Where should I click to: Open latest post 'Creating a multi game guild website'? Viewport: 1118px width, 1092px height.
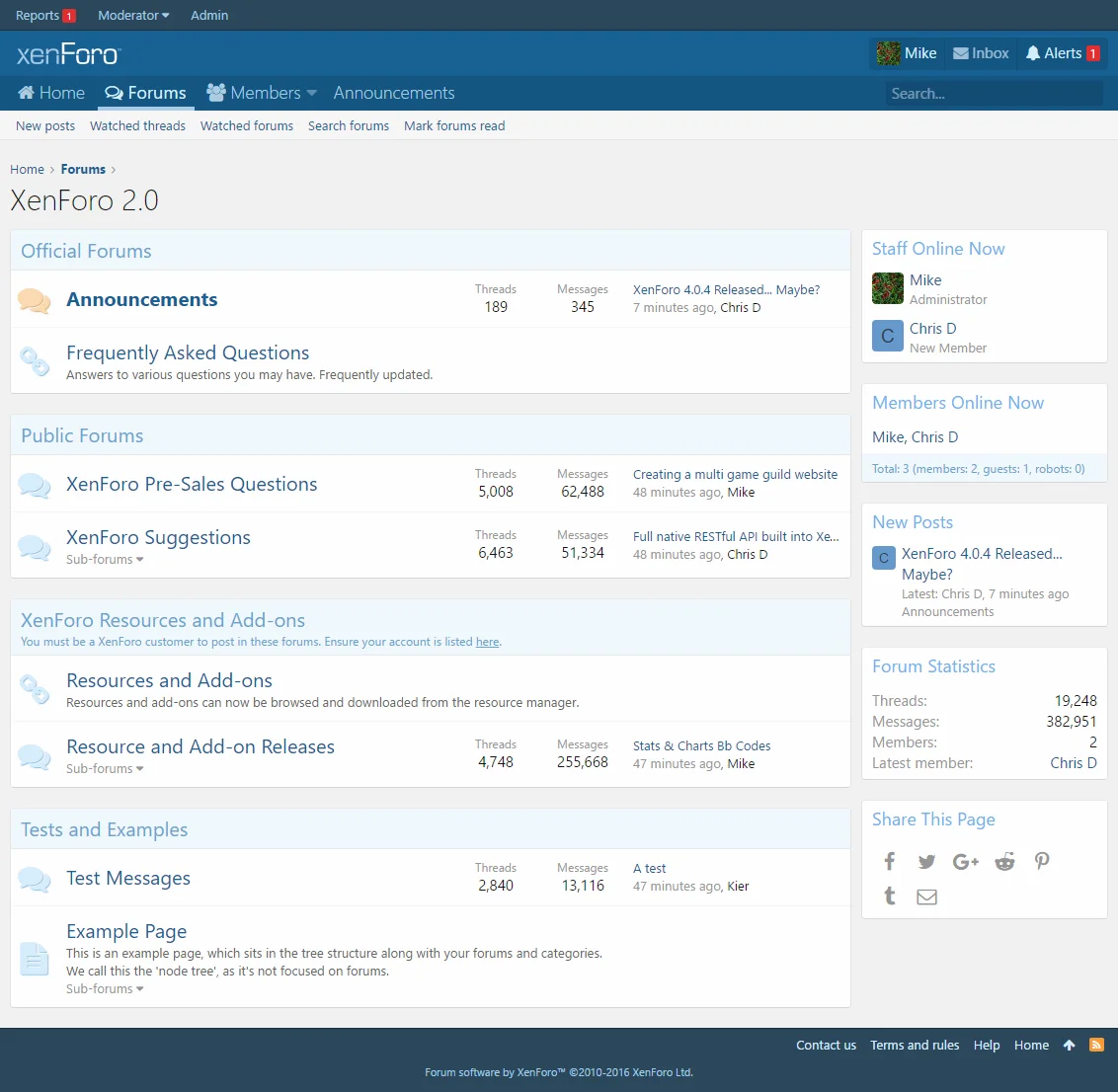pyautogui.click(x=735, y=475)
